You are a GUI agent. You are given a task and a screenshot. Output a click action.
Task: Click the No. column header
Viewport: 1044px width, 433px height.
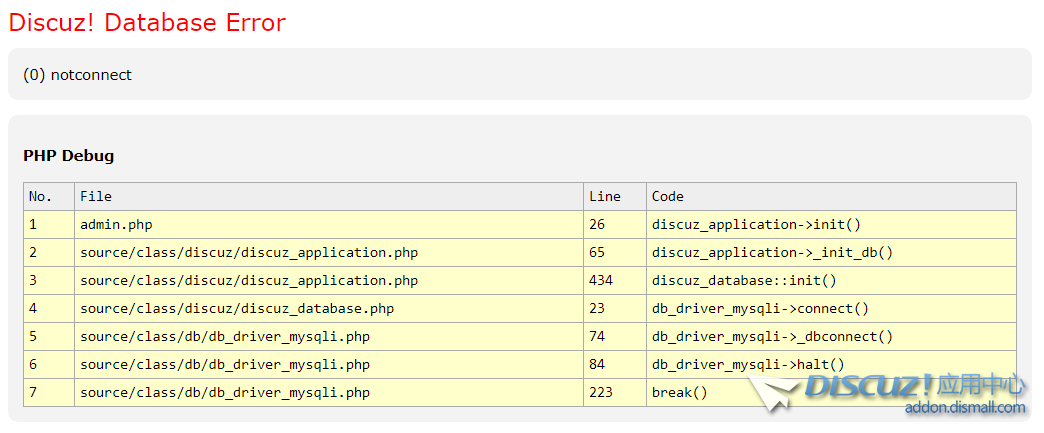(40, 197)
